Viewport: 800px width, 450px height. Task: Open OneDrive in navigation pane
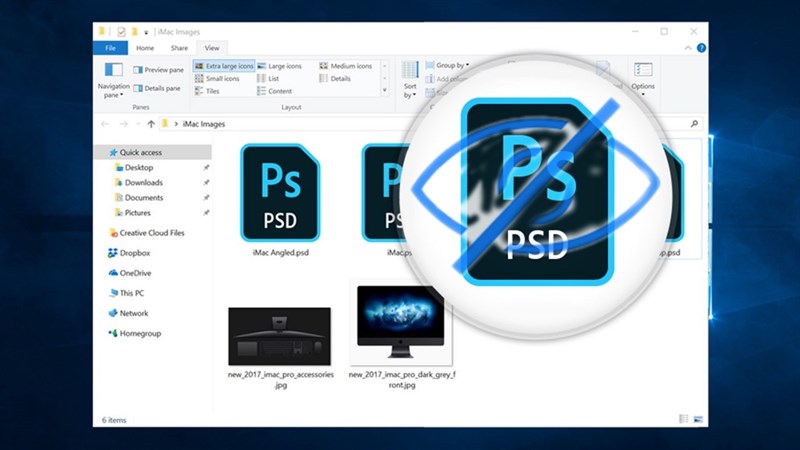click(x=130, y=273)
